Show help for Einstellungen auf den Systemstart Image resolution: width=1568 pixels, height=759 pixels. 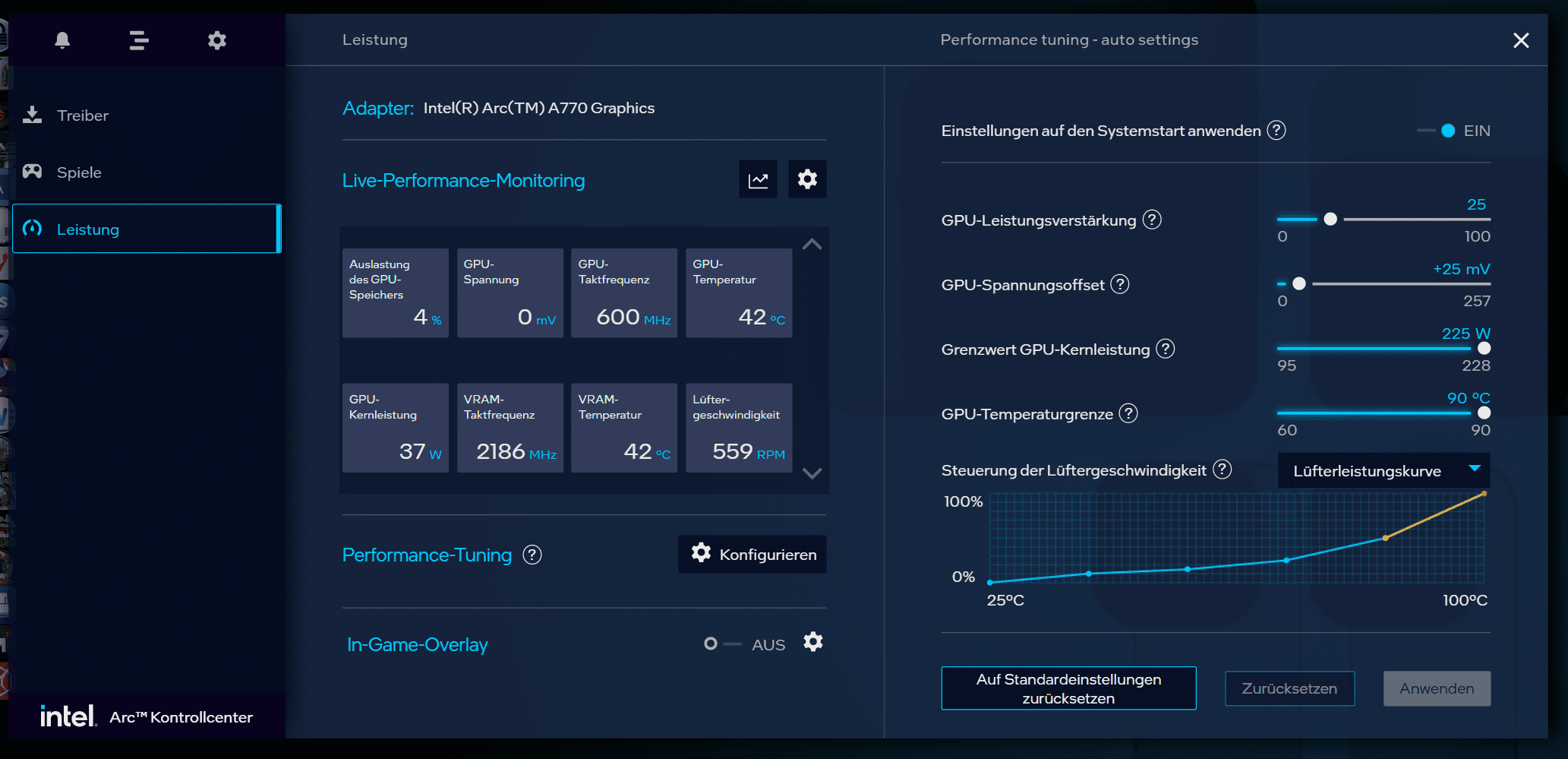pos(1276,130)
